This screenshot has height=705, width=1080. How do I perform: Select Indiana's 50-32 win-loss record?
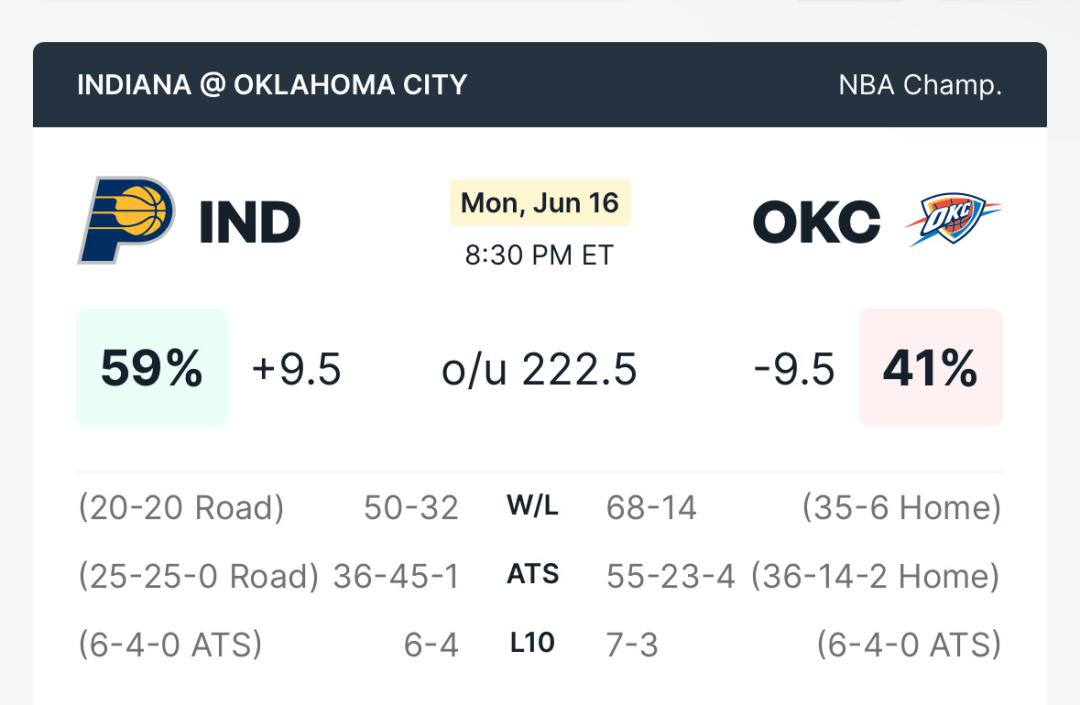[411, 508]
